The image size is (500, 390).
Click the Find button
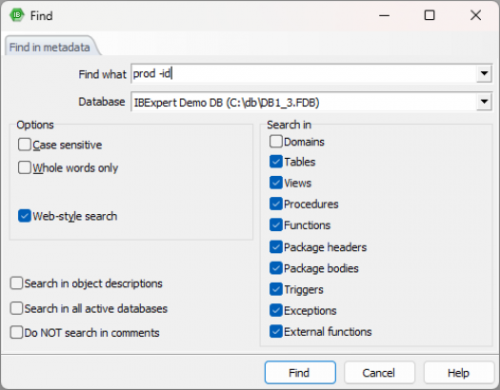click(300, 373)
